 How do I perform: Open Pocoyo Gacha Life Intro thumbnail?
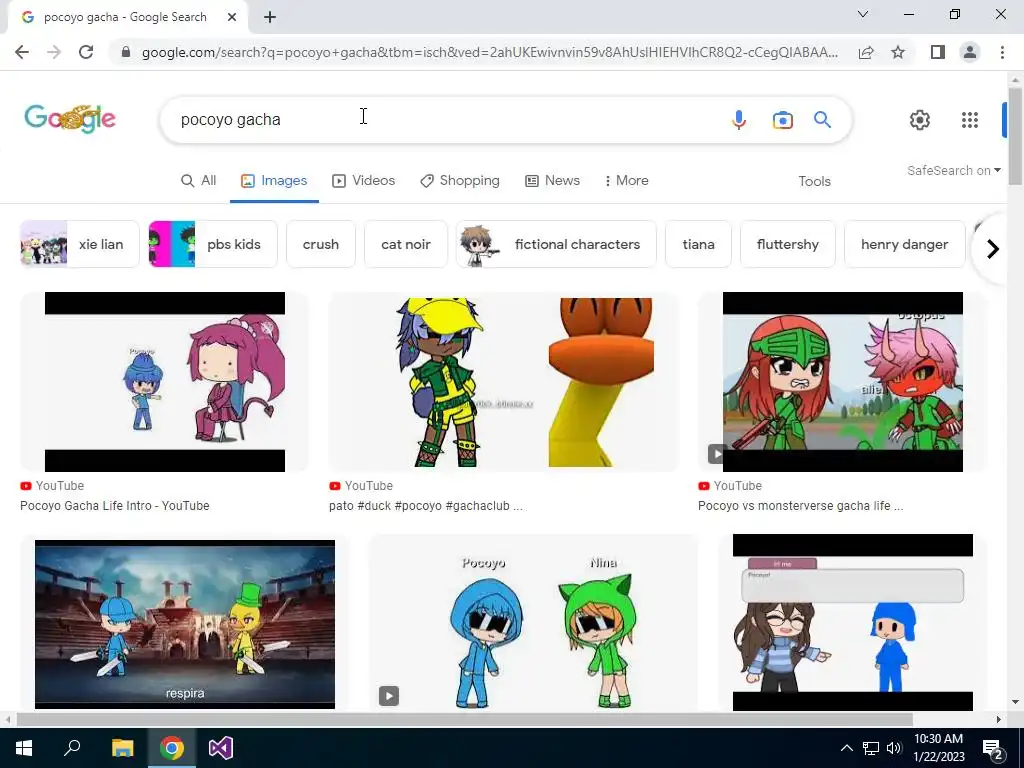tap(165, 382)
